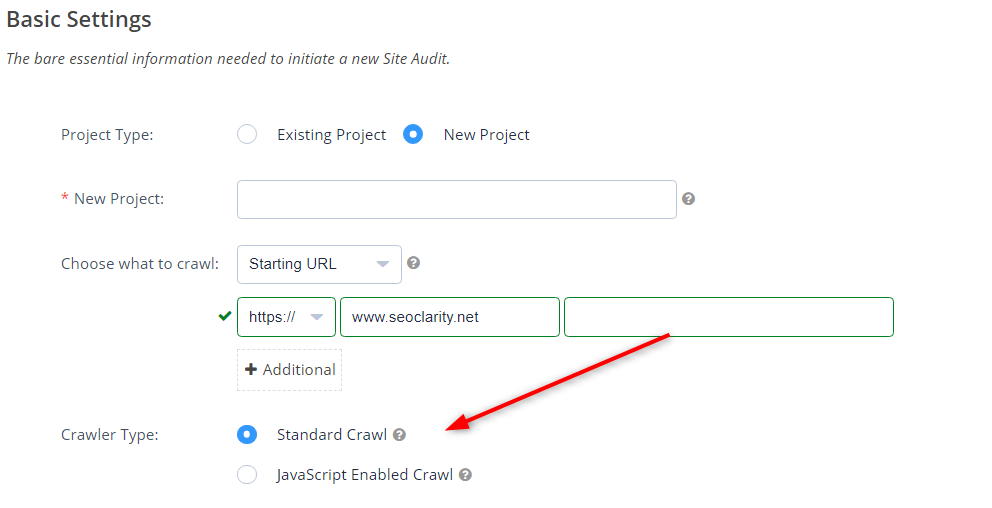
Task: Click the arrow on the Starting URL combo box
Action: pyautogui.click(x=383, y=264)
